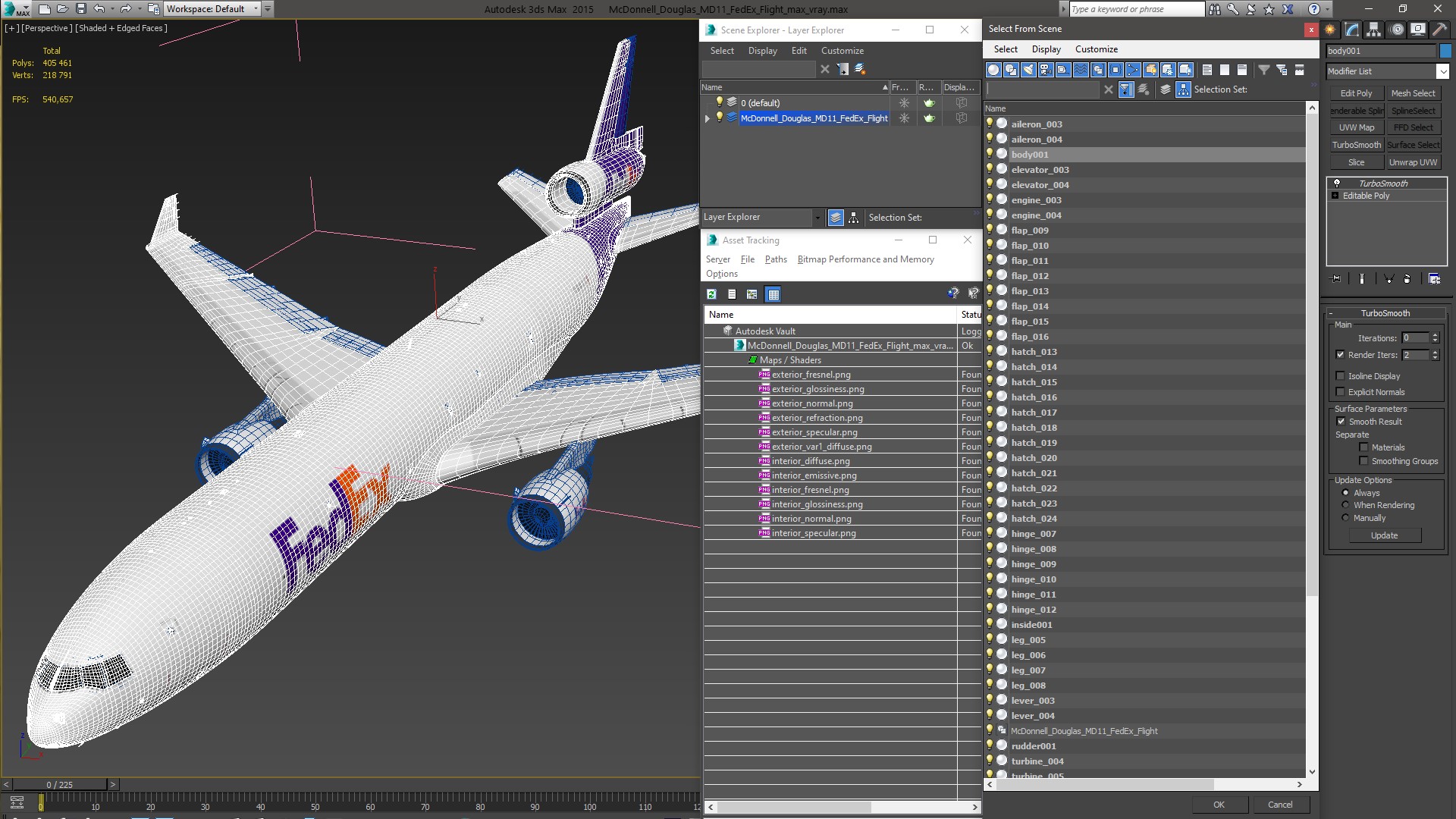Click the blue object color swatch beside body001
This screenshot has height=819, width=1456.
pyautogui.click(x=1445, y=51)
